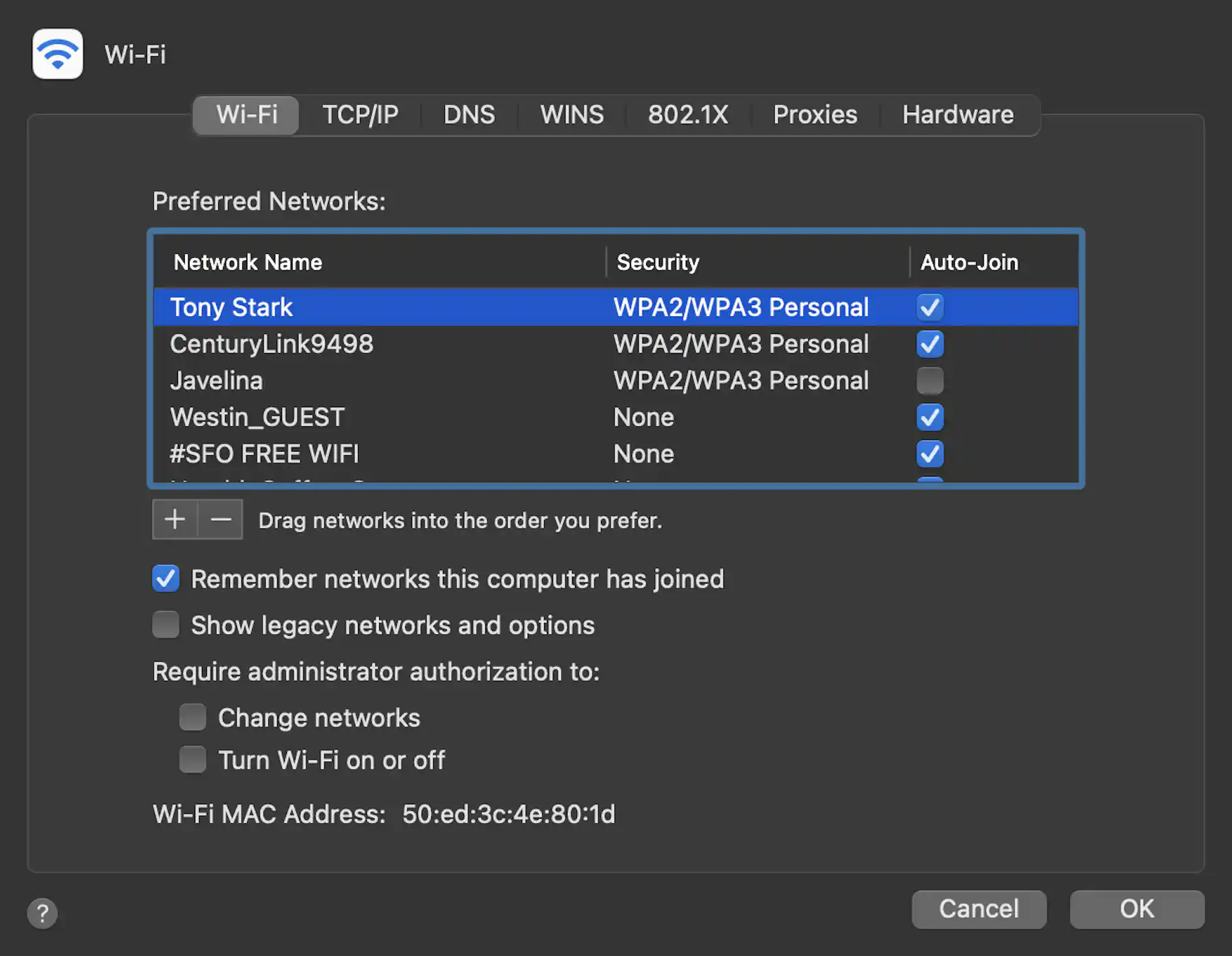Screen dimensions: 1232x956
Task: Check Change networks authorization option
Action: point(193,717)
